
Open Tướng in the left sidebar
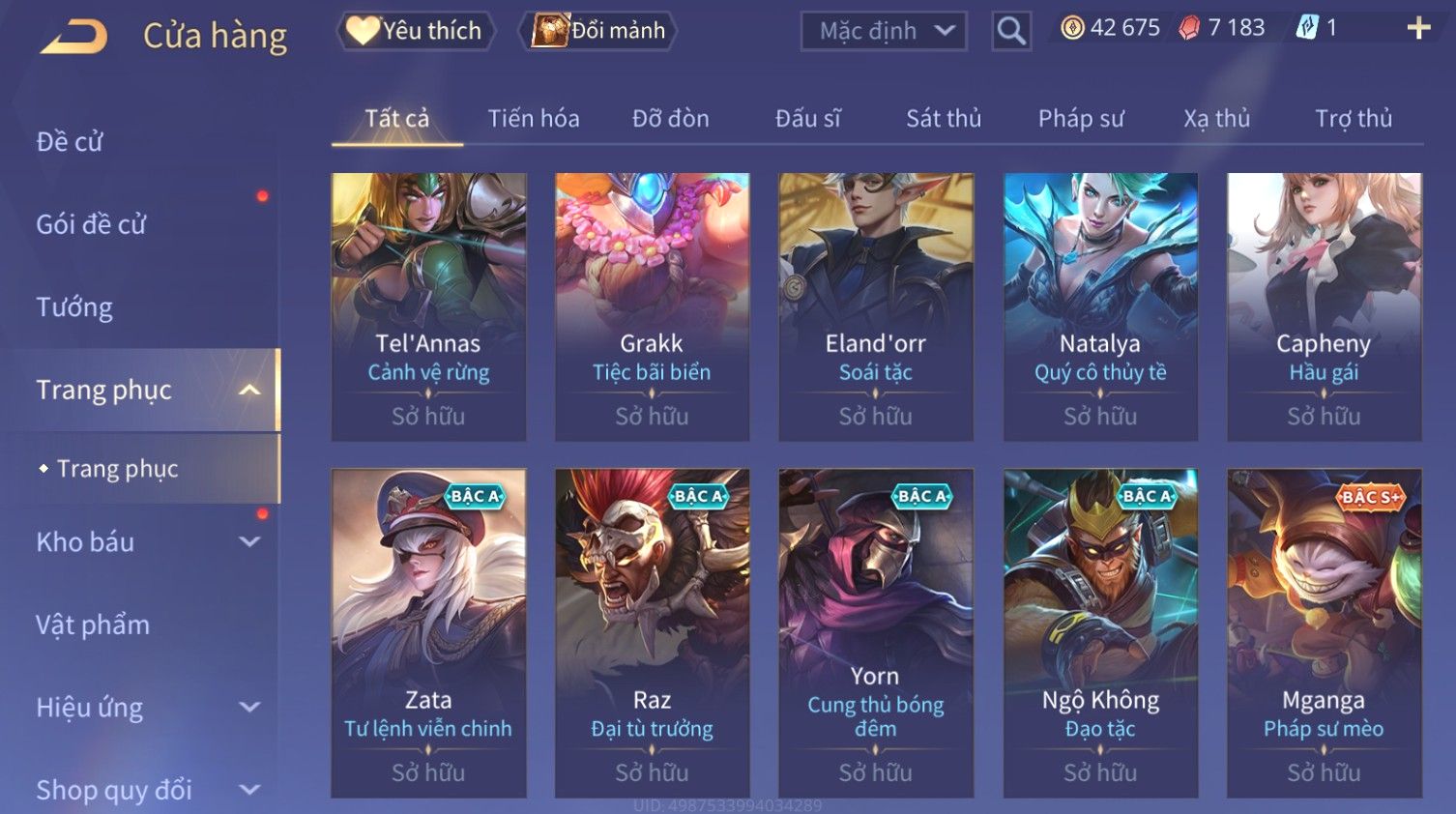[74, 307]
